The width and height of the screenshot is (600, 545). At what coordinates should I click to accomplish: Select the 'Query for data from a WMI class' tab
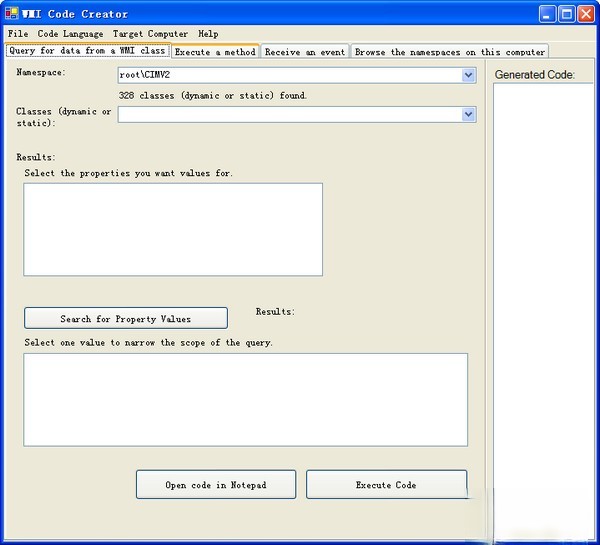coord(87,51)
